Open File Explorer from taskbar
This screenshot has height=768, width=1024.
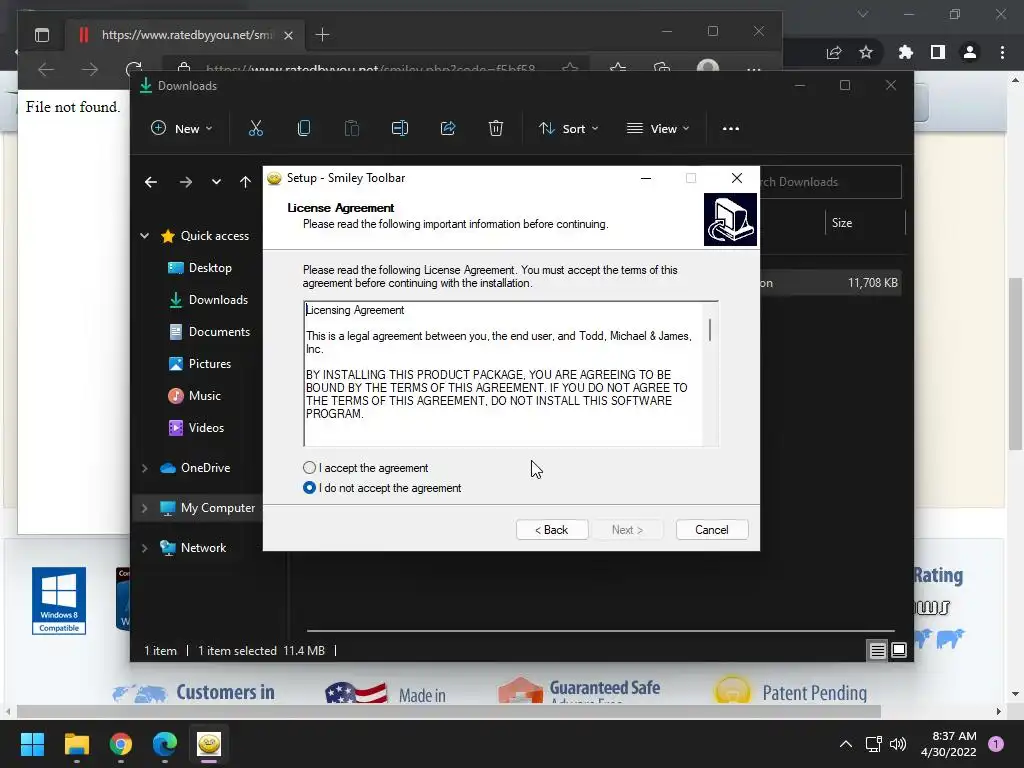coord(76,744)
